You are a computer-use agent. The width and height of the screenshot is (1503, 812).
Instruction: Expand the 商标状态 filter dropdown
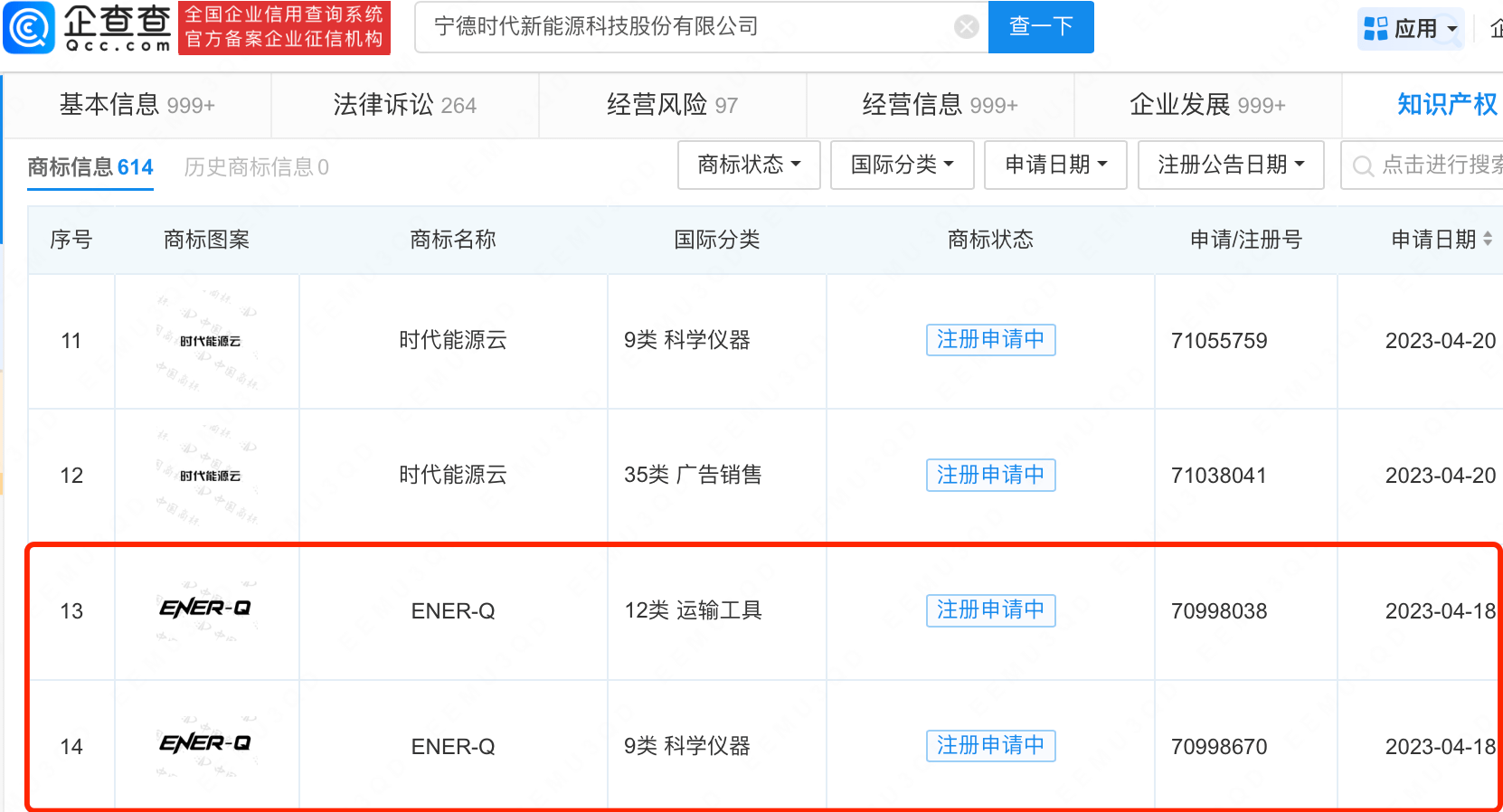[749, 165]
